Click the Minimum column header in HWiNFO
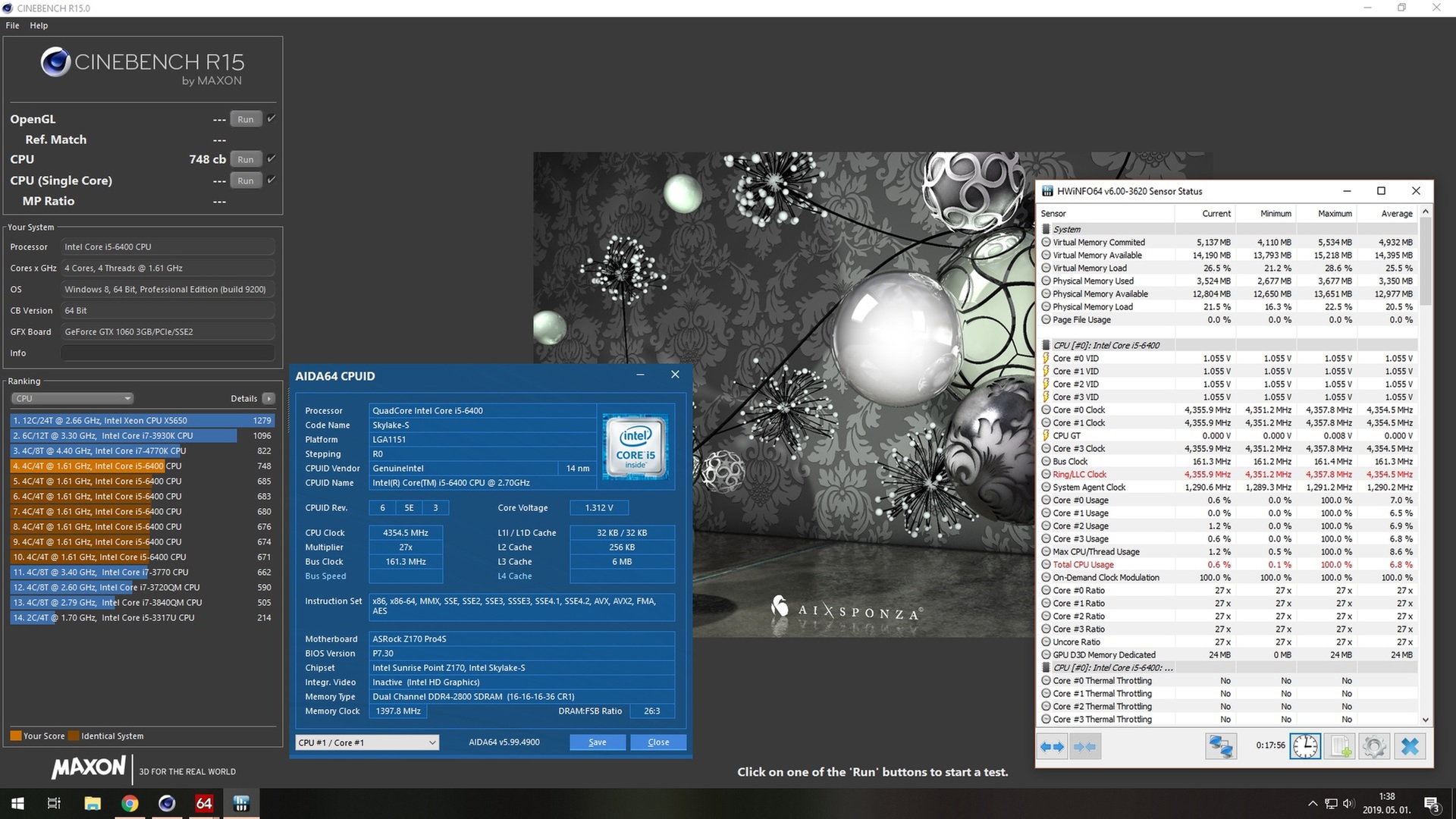 (x=1266, y=213)
